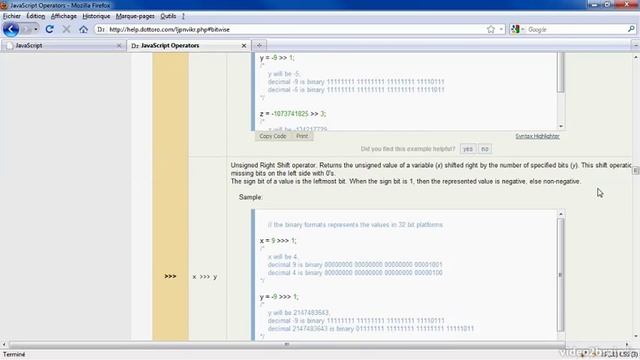Click the >>> operator cell

pyautogui.click(x=170, y=276)
